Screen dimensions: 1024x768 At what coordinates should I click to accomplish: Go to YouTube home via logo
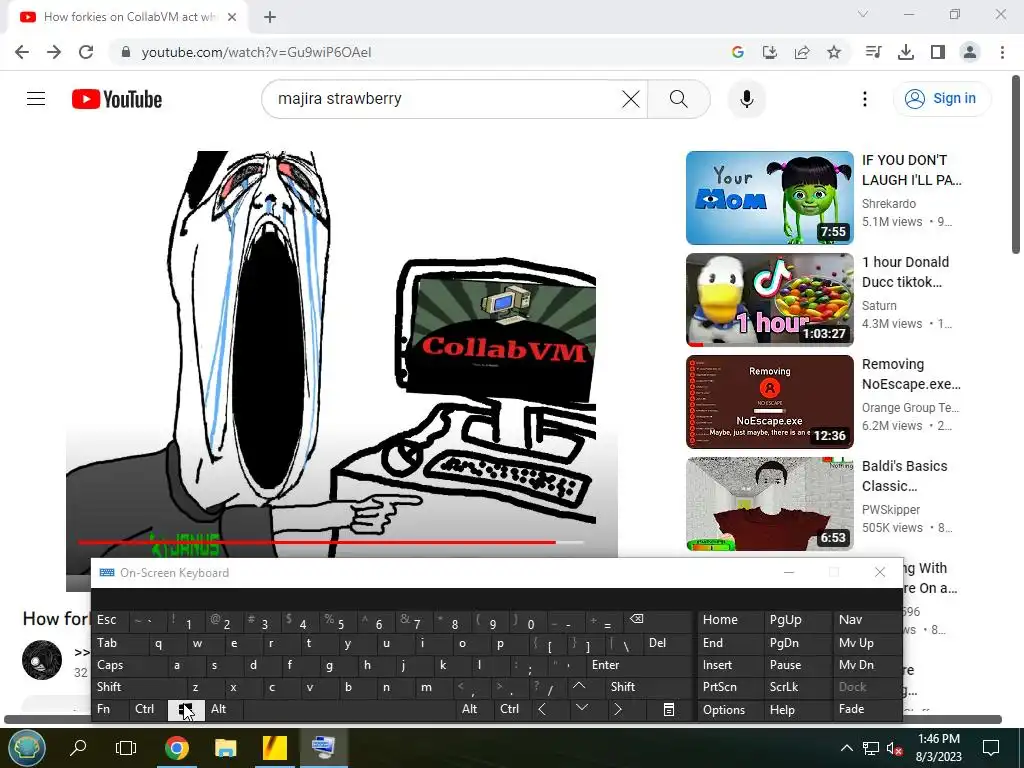coord(117,99)
